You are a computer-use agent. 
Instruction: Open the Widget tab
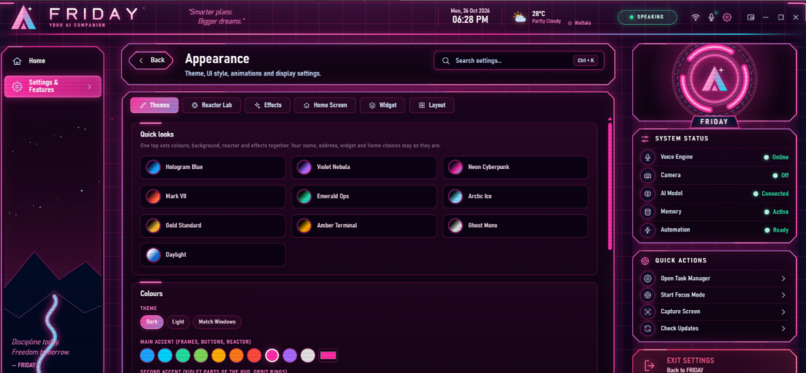pyautogui.click(x=382, y=105)
